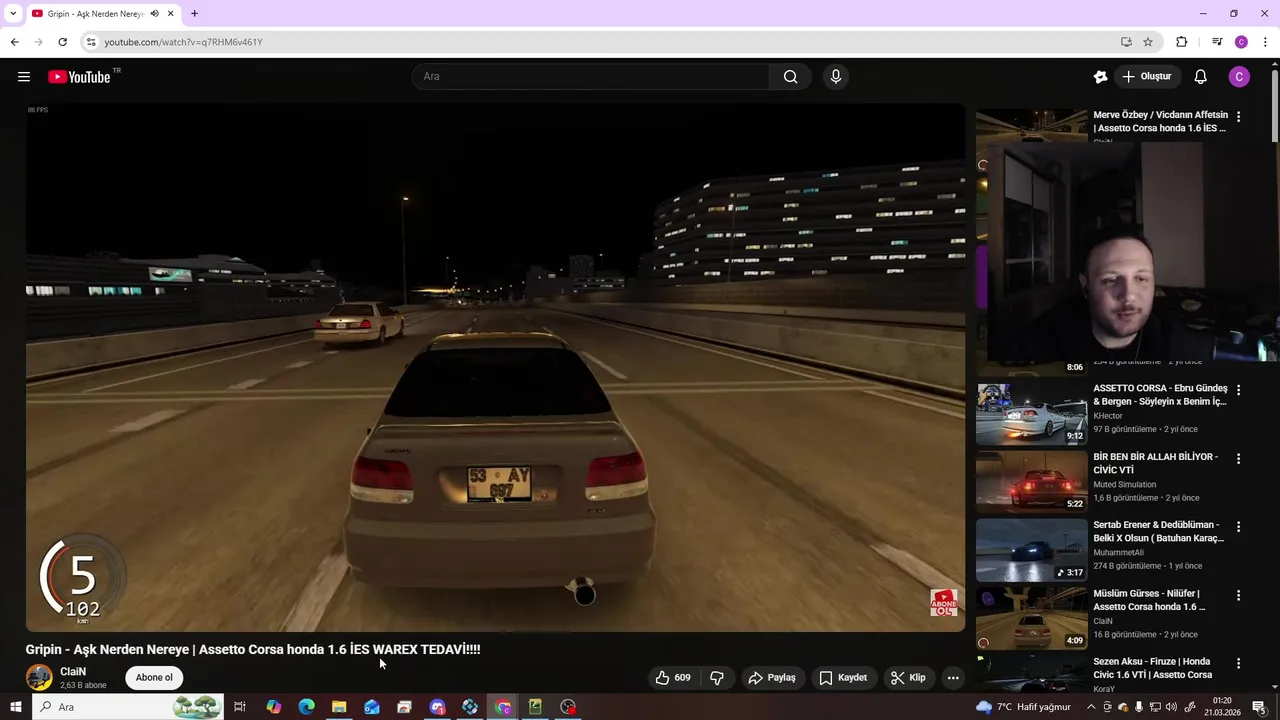
Task: Open Windows Start menu
Action: click(15, 707)
